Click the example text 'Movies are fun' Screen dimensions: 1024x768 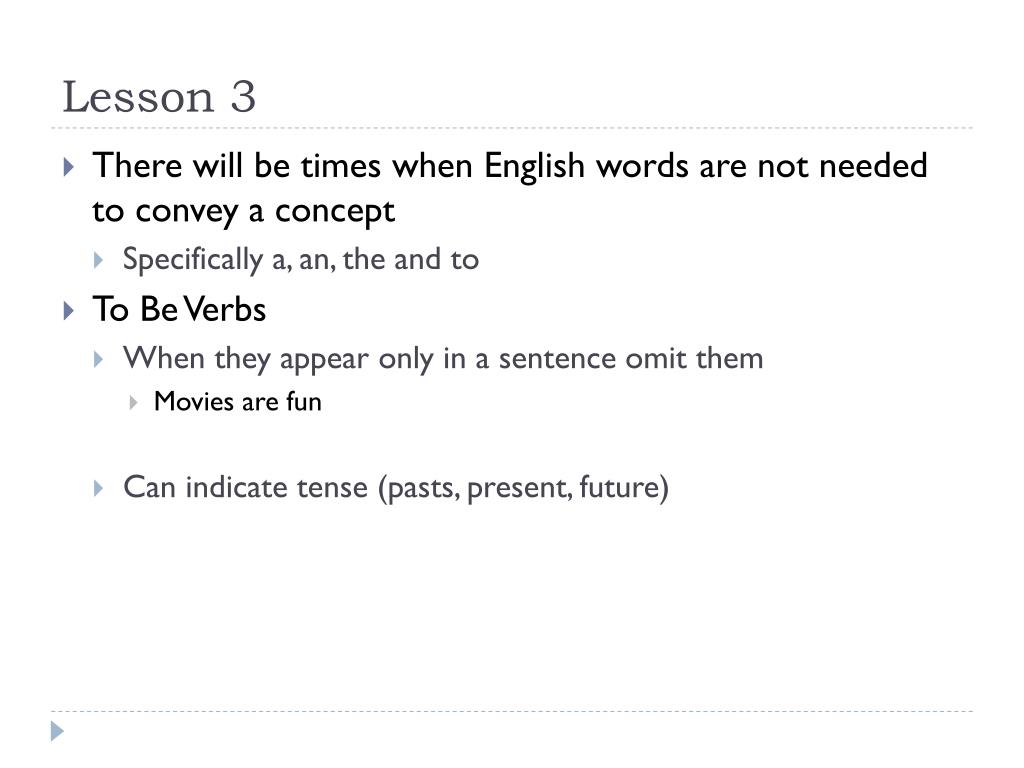click(238, 402)
